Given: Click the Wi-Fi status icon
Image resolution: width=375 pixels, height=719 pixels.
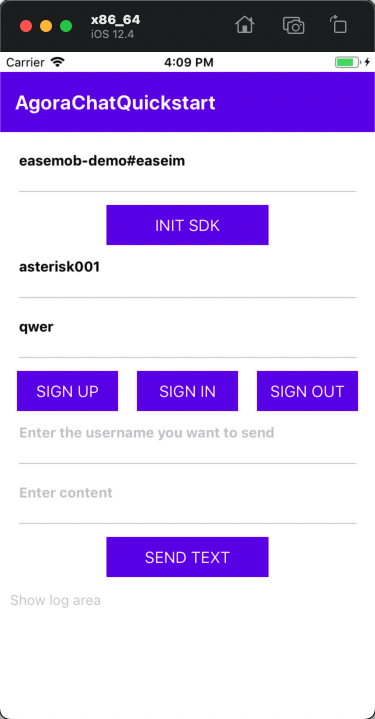Looking at the screenshot, I should tap(57, 62).
